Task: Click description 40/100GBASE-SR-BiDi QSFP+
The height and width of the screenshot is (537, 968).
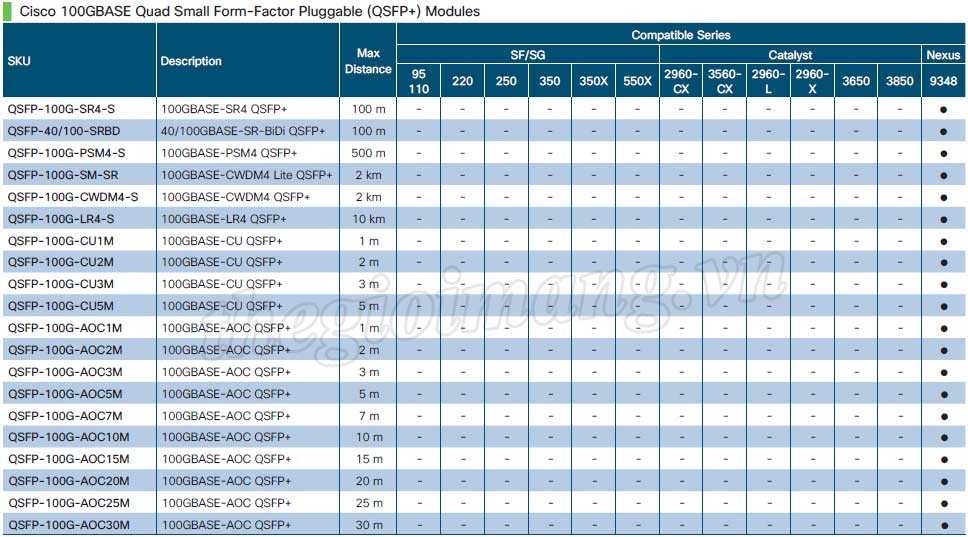Action: coord(243,131)
